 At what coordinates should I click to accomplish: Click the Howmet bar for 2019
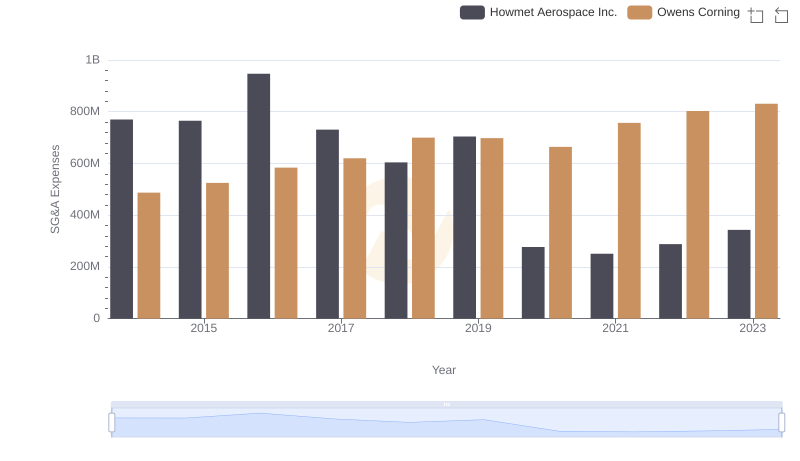[464, 227]
